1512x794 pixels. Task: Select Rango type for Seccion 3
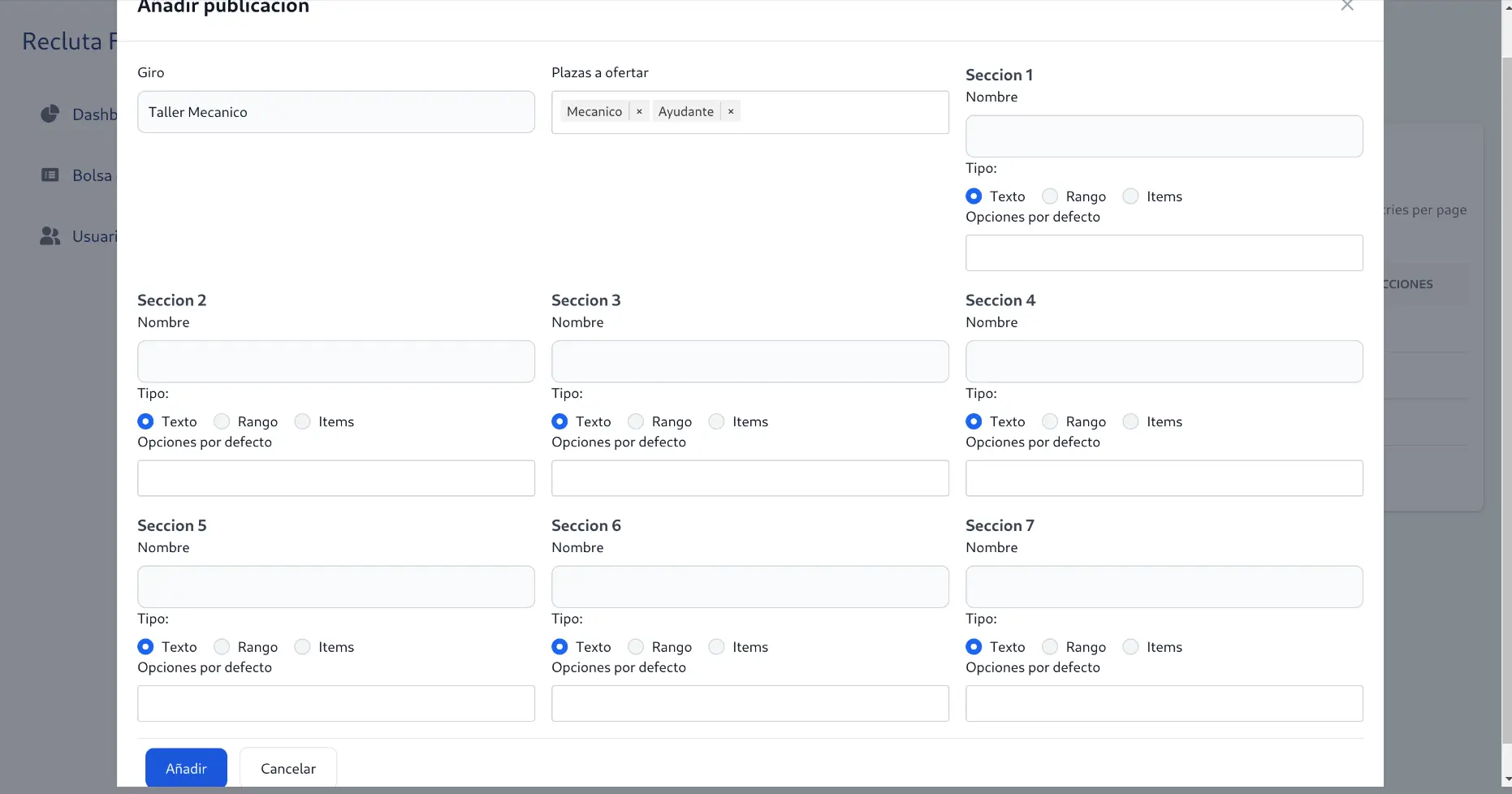636,421
